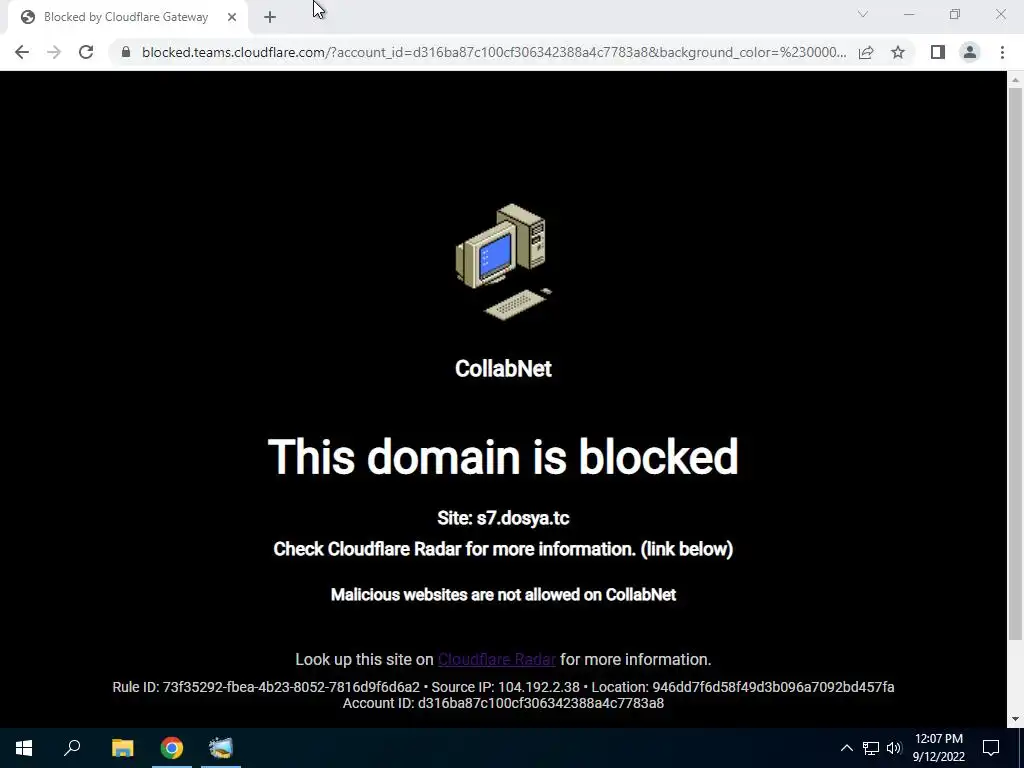
Task: Open the notification center icon
Action: pyautogui.click(x=991, y=748)
